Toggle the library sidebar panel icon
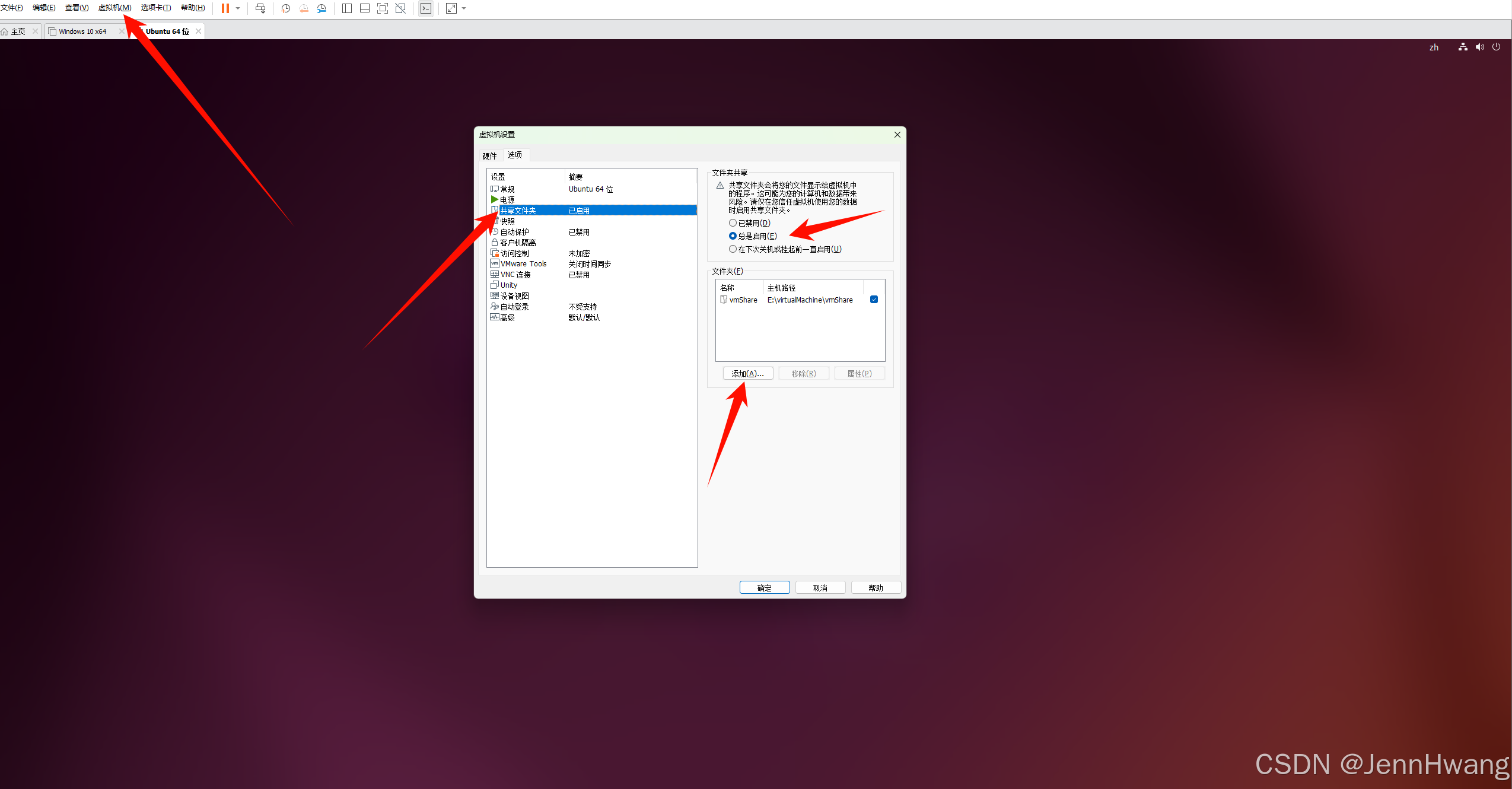This screenshot has height=789, width=1512. click(x=347, y=8)
